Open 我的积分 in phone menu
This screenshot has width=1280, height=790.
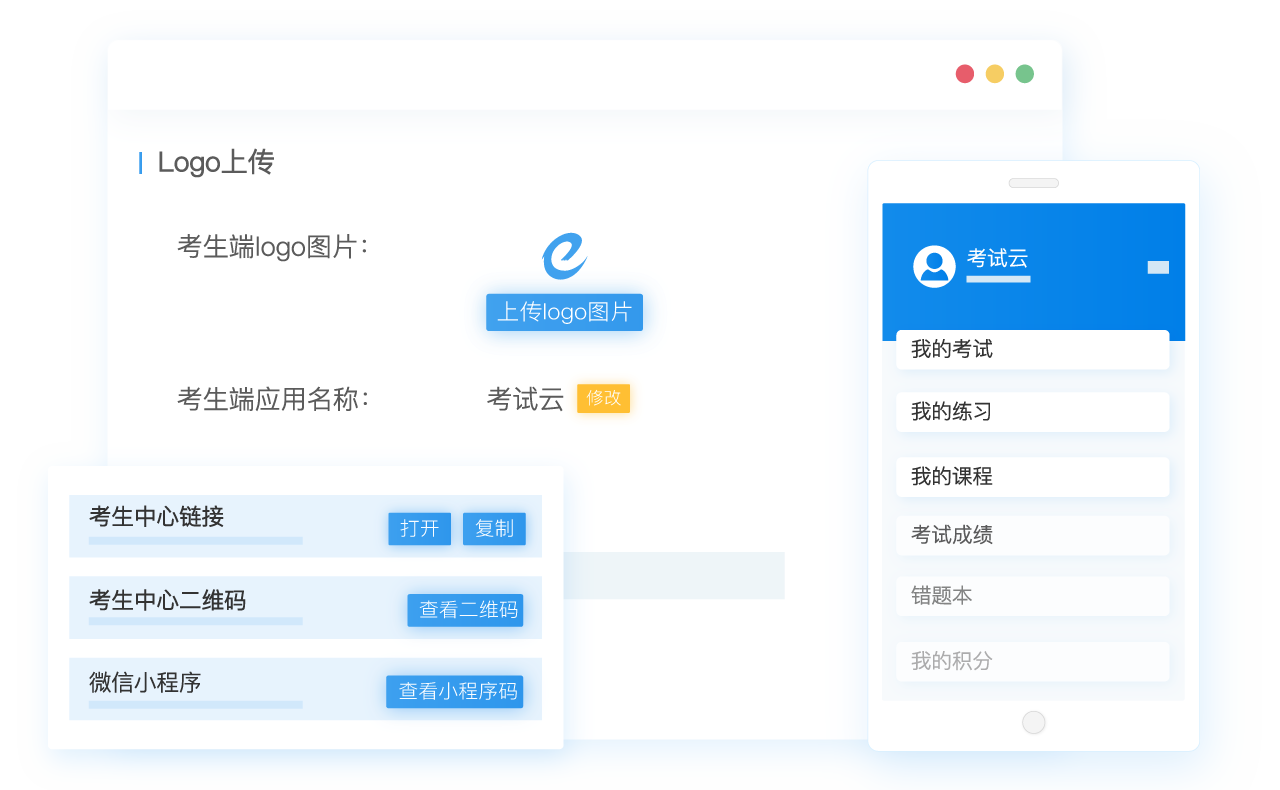[1032, 661]
